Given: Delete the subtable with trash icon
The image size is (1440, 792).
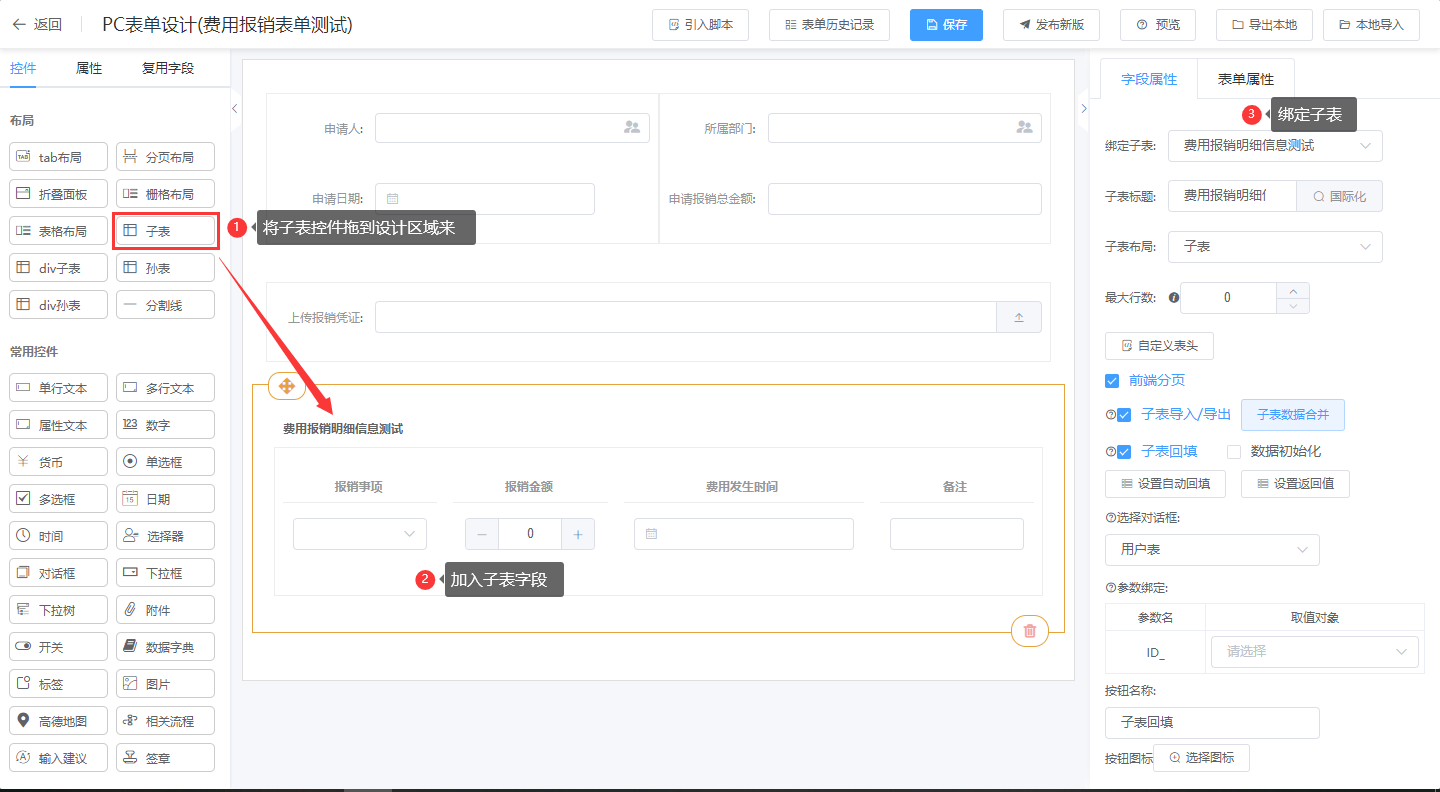Looking at the screenshot, I should pos(1030,631).
